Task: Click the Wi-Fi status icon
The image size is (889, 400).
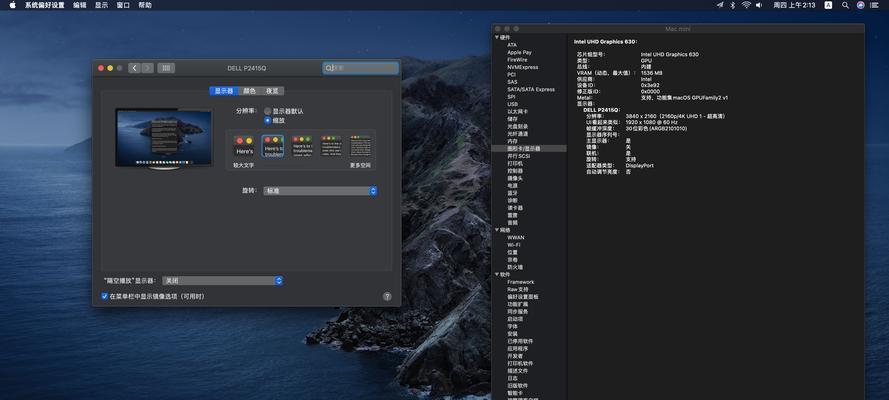Action: click(x=746, y=5)
